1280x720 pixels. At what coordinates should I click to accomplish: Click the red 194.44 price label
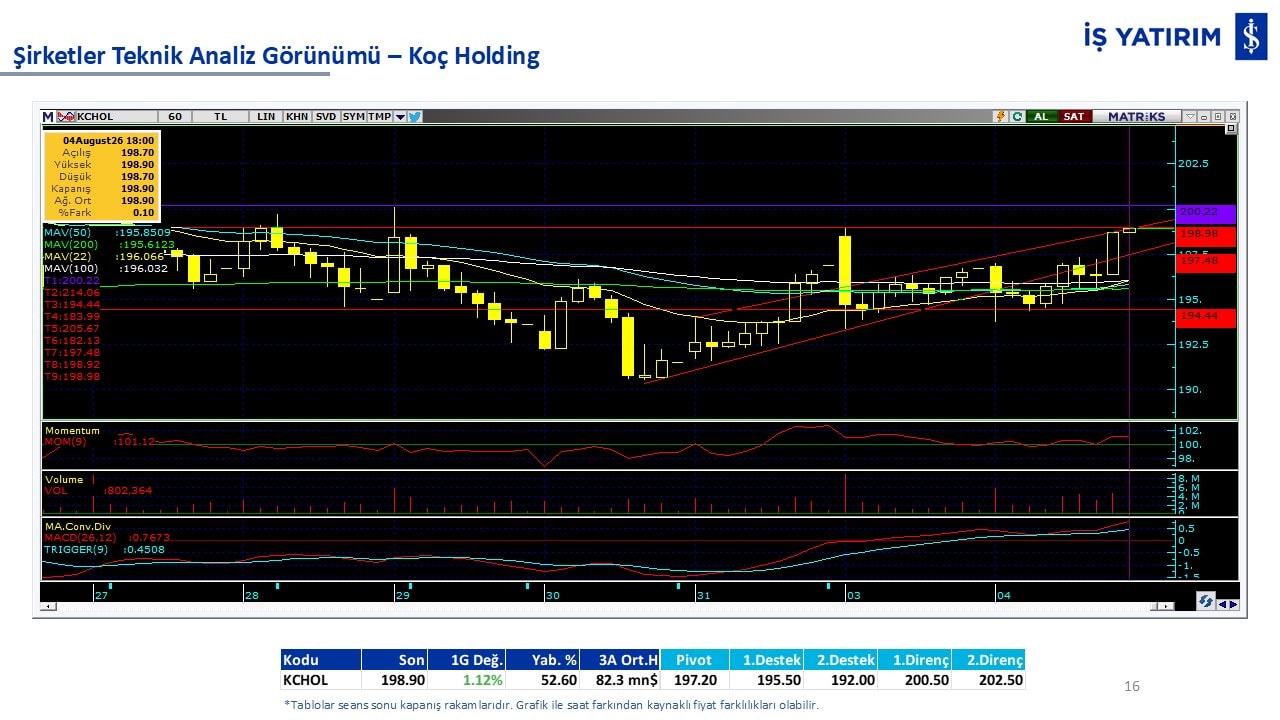click(1207, 318)
